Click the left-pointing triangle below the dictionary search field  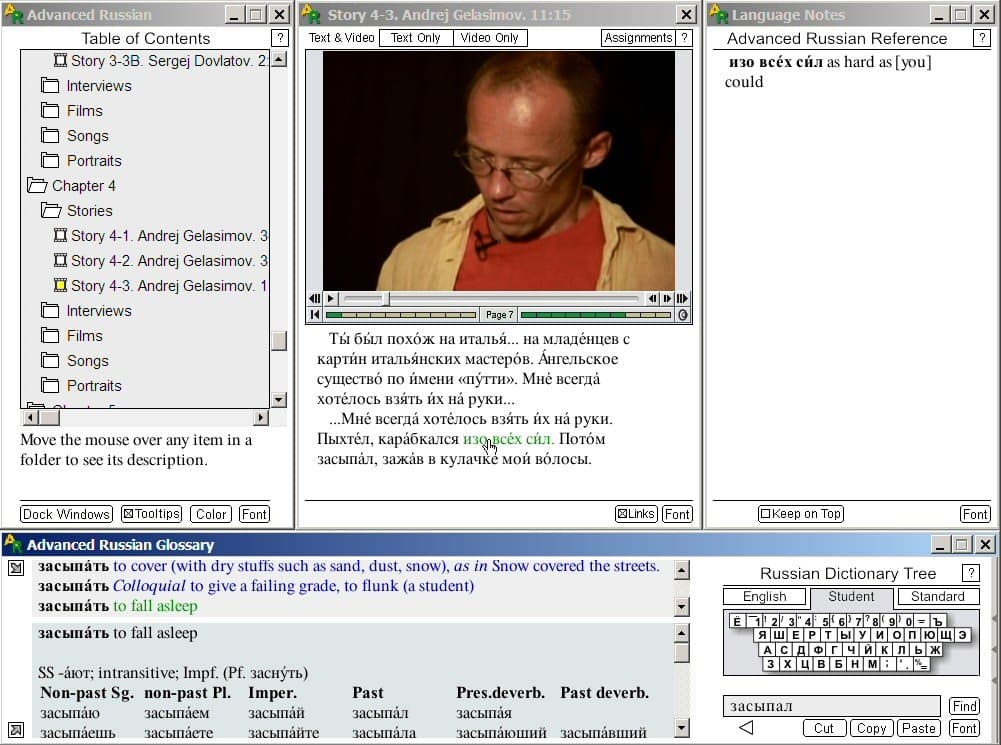click(745, 727)
